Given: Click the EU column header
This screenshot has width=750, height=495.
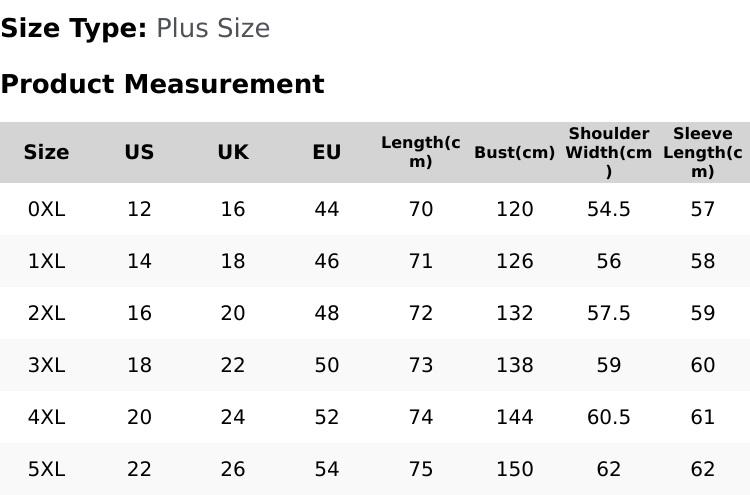Looking at the screenshot, I should click(327, 152).
